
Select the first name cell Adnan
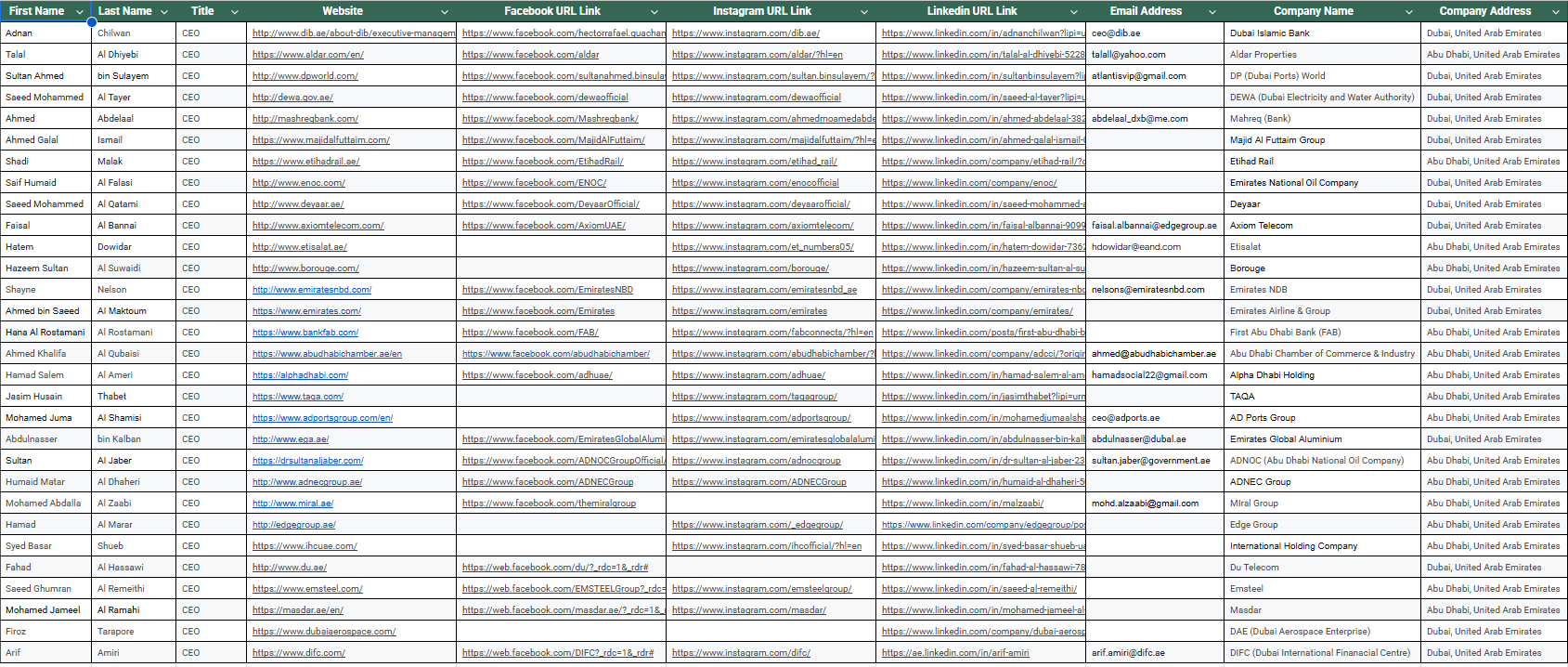[x=45, y=33]
